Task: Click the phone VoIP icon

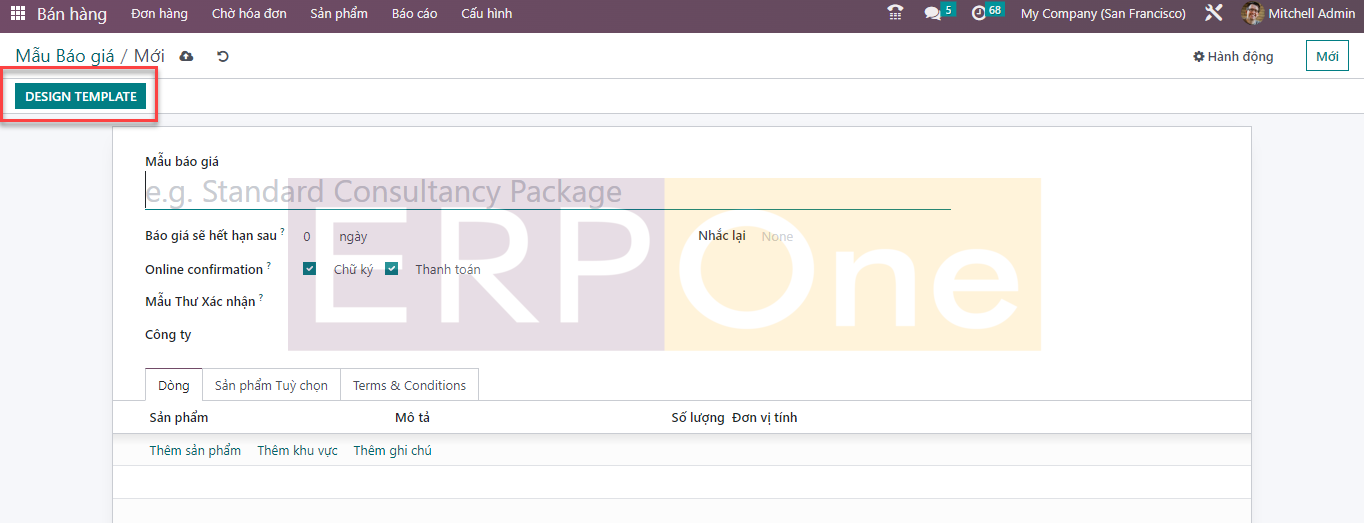Action: tap(895, 14)
